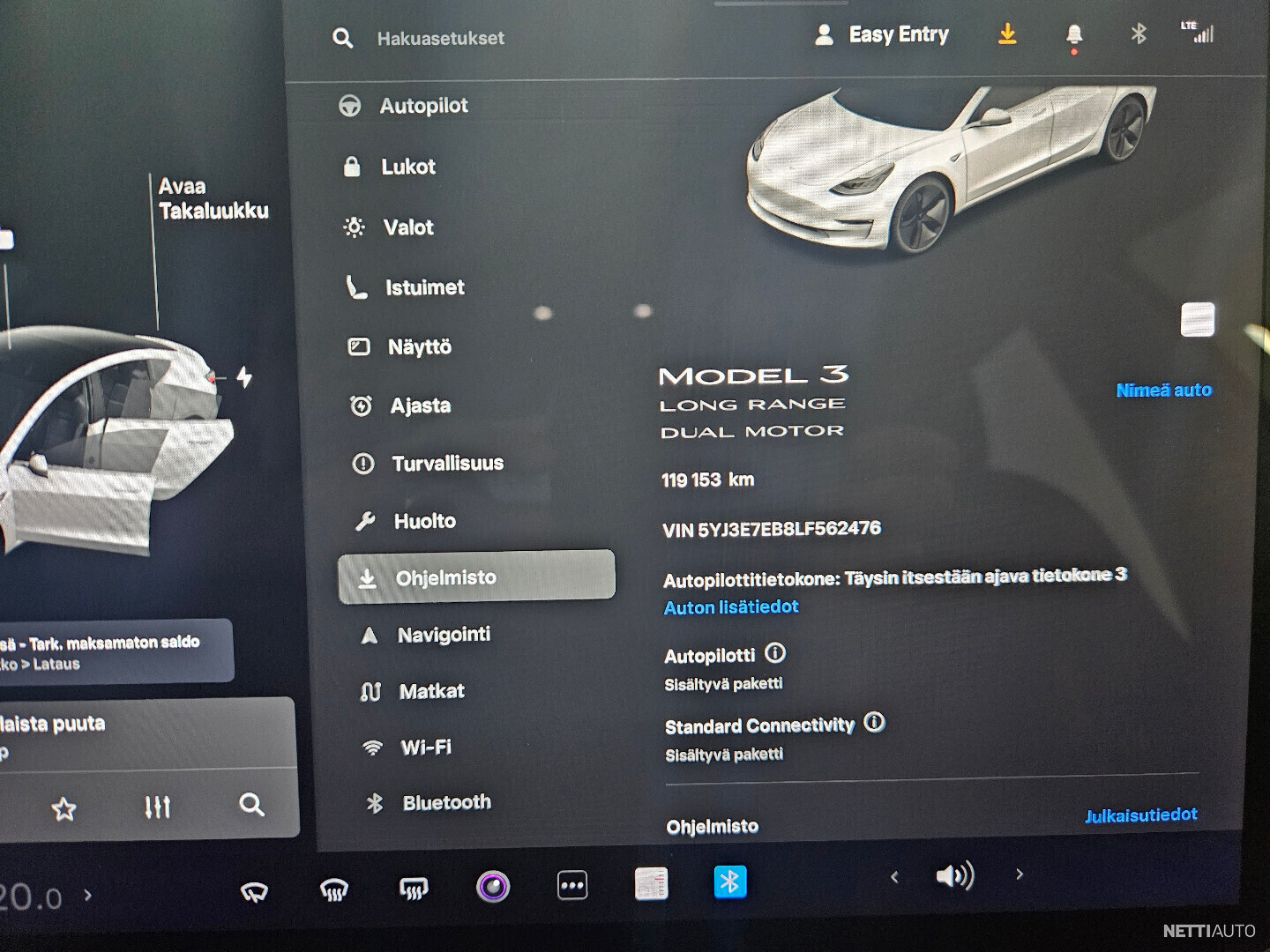Viewport: 1270px width, 952px height.
Task: Toggle the front defrost icon
Action: coord(333,890)
